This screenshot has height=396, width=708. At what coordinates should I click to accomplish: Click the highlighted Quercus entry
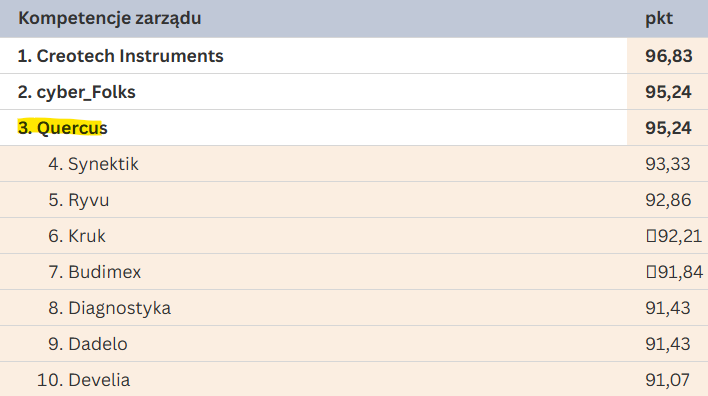62,128
